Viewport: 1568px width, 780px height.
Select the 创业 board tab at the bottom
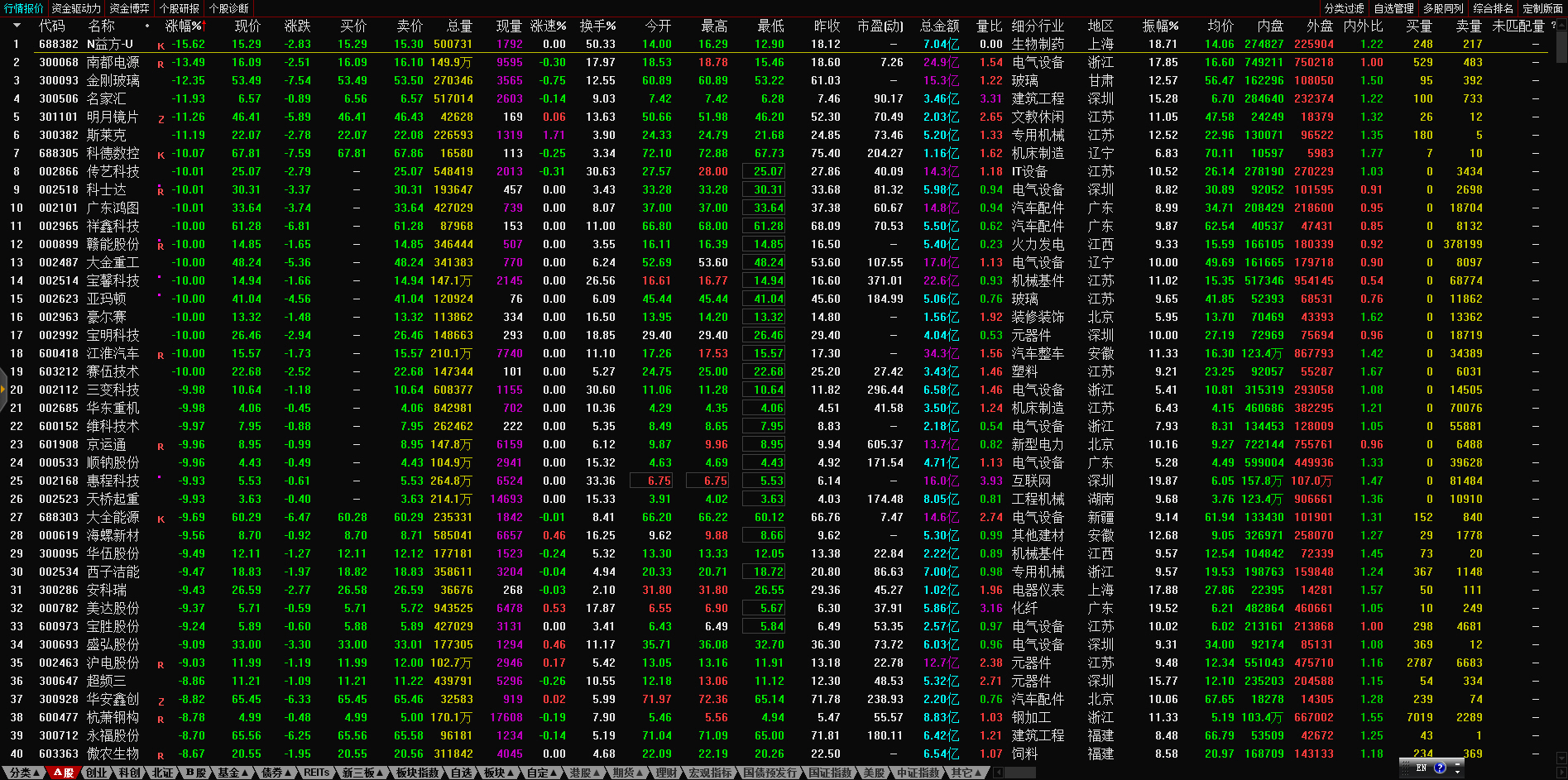point(96,773)
